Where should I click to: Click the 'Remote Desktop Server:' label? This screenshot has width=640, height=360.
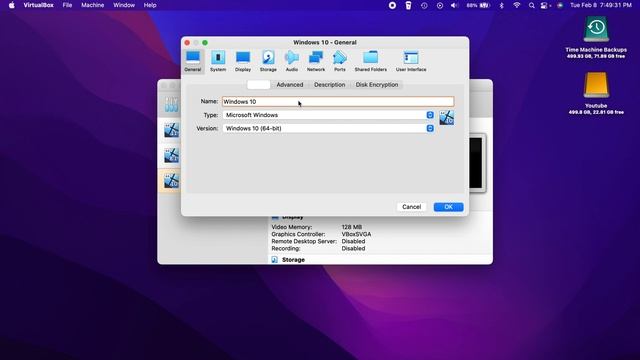[304, 241]
